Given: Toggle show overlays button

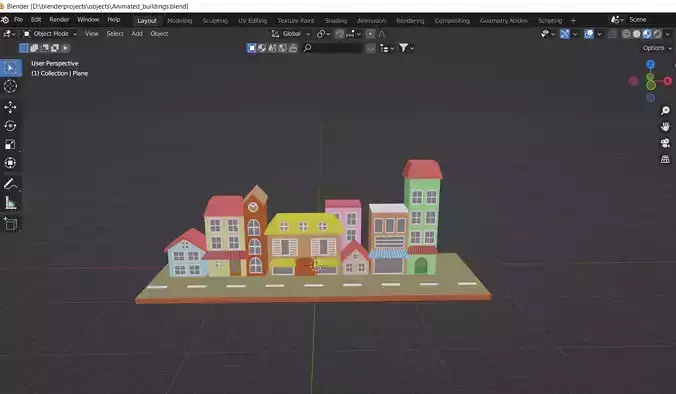Looking at the screenshot, I should pyautogui.click(x=588, y=34).
